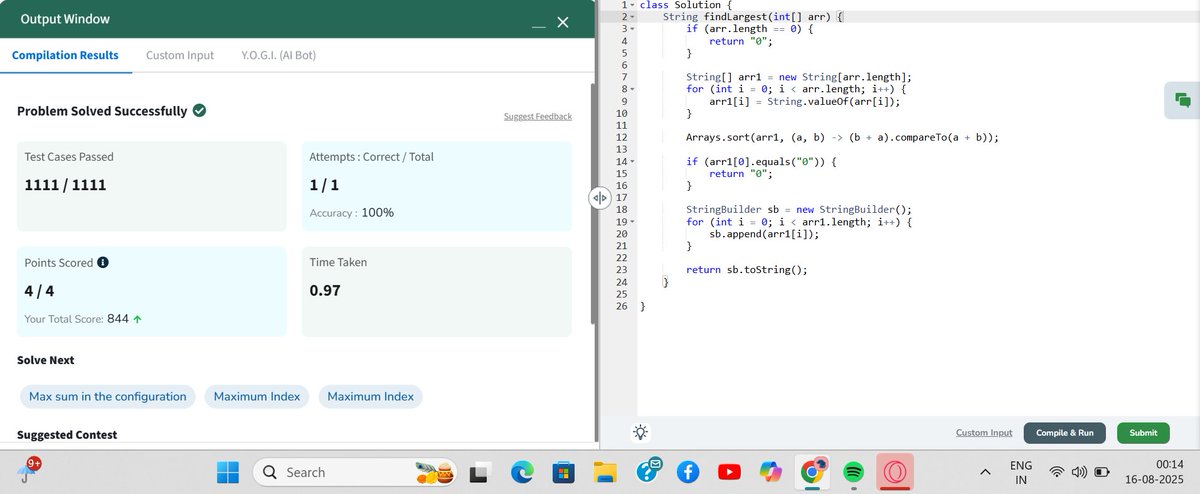The image size is (1200, 494).
Task: Open the chat/comments floating icon
Action: [1182, 99]
